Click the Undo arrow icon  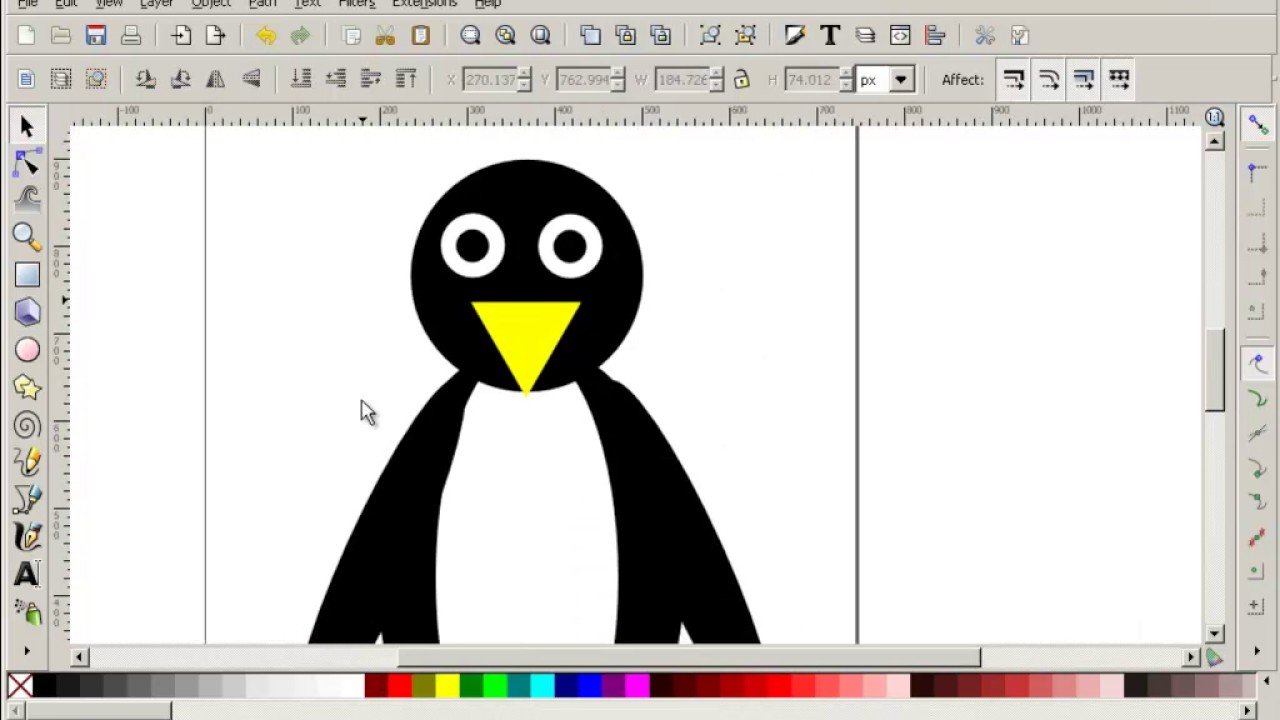(x=266, y=36)
